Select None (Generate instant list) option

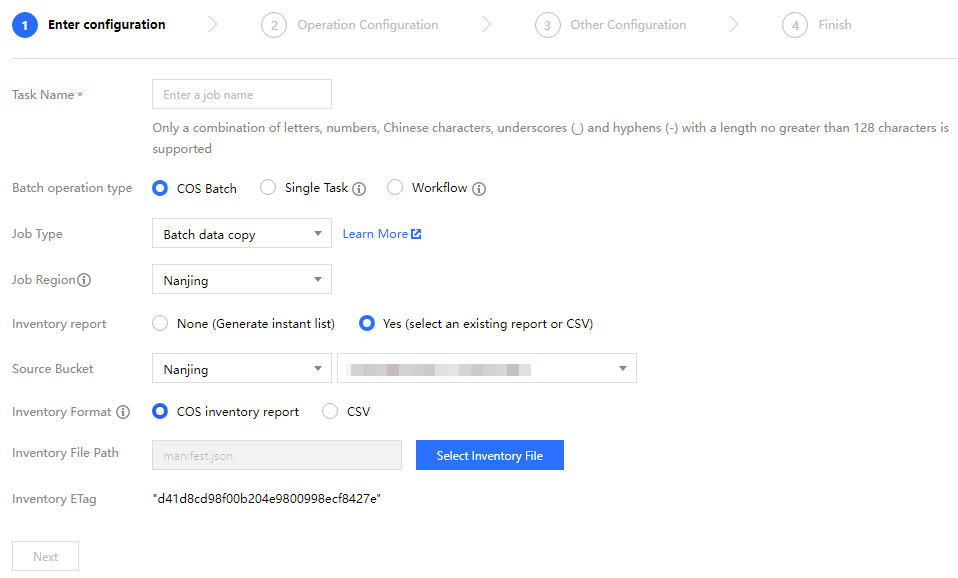[x=160, y=324]
